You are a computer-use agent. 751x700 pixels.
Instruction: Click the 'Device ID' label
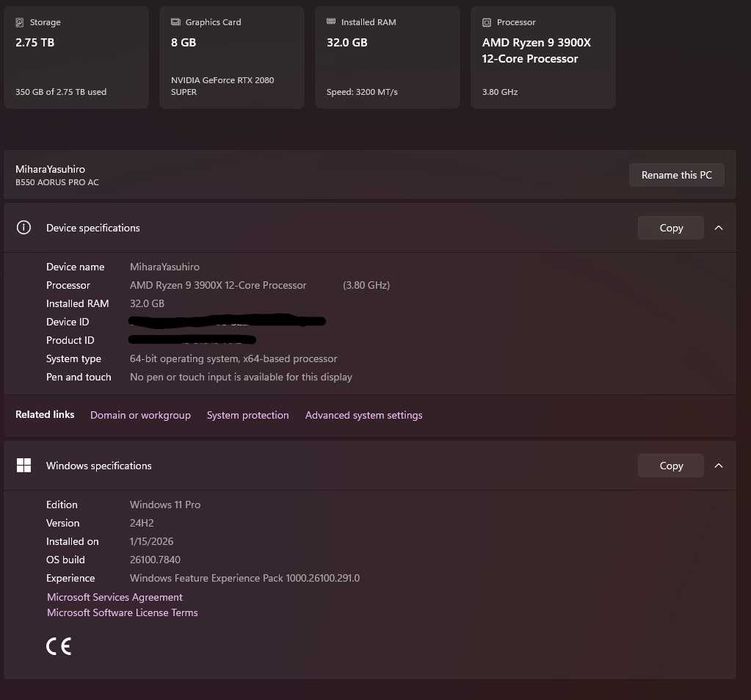[68, 322]
